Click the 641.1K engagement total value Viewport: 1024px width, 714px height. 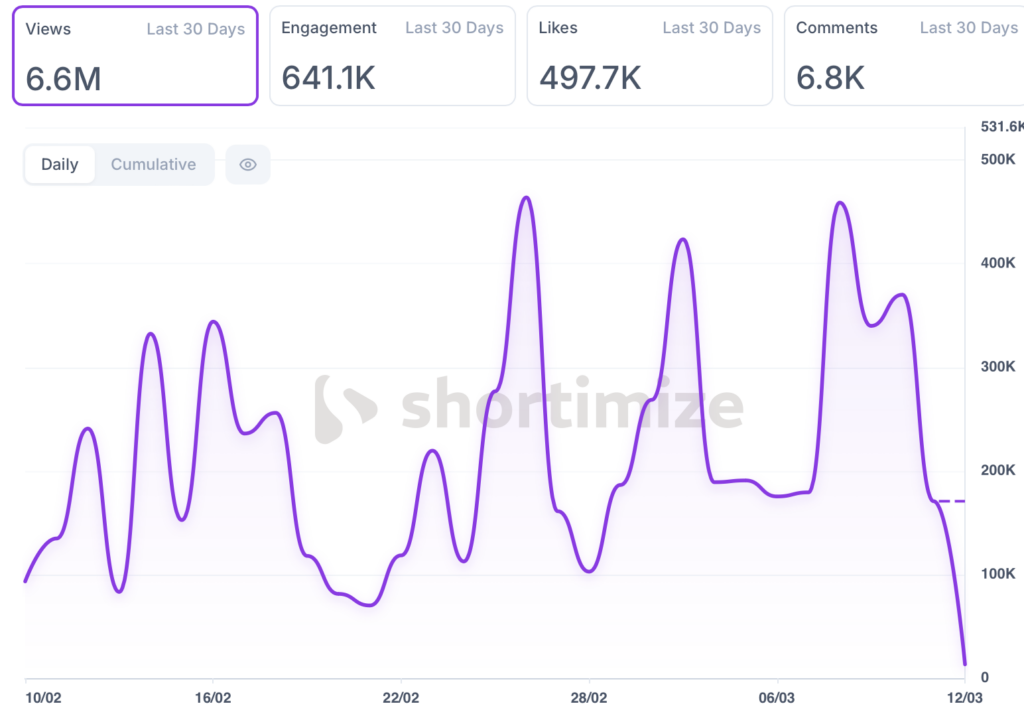(328, 79)
